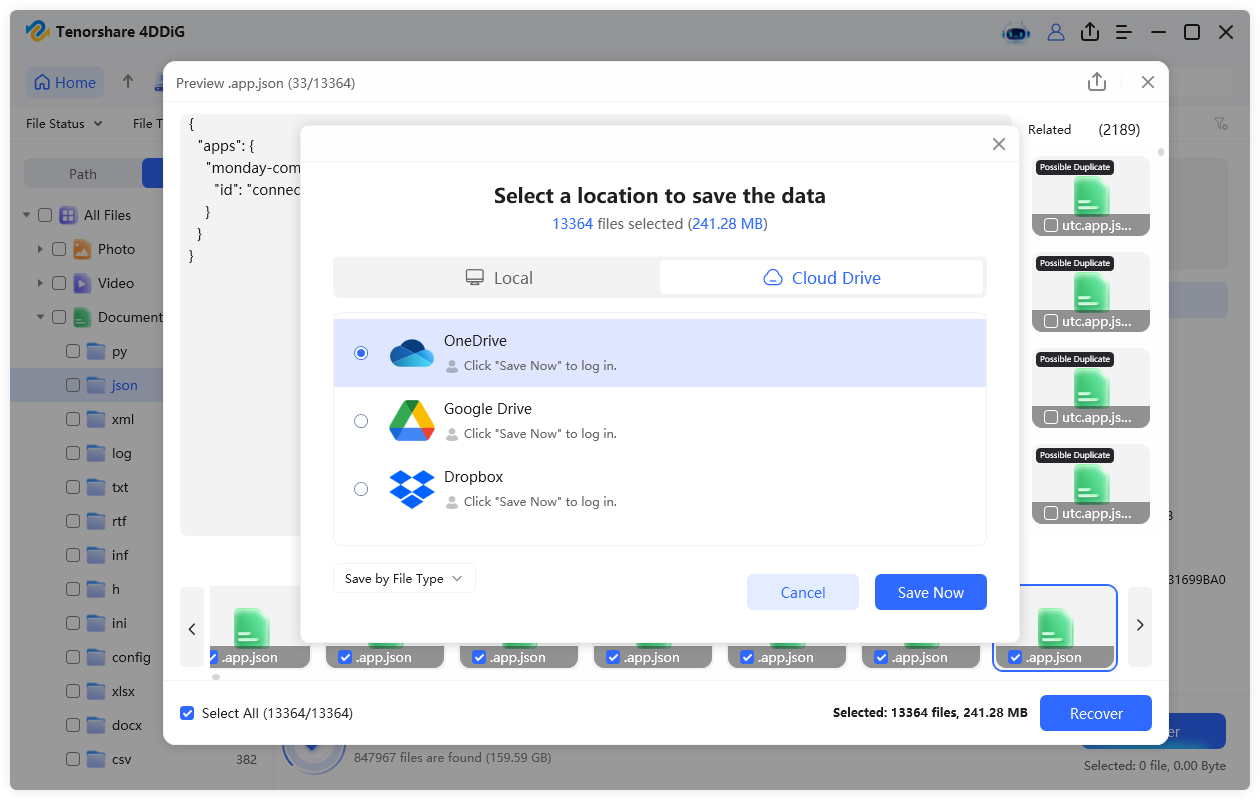Click the Dropbox logo

(x=411, y=489)
